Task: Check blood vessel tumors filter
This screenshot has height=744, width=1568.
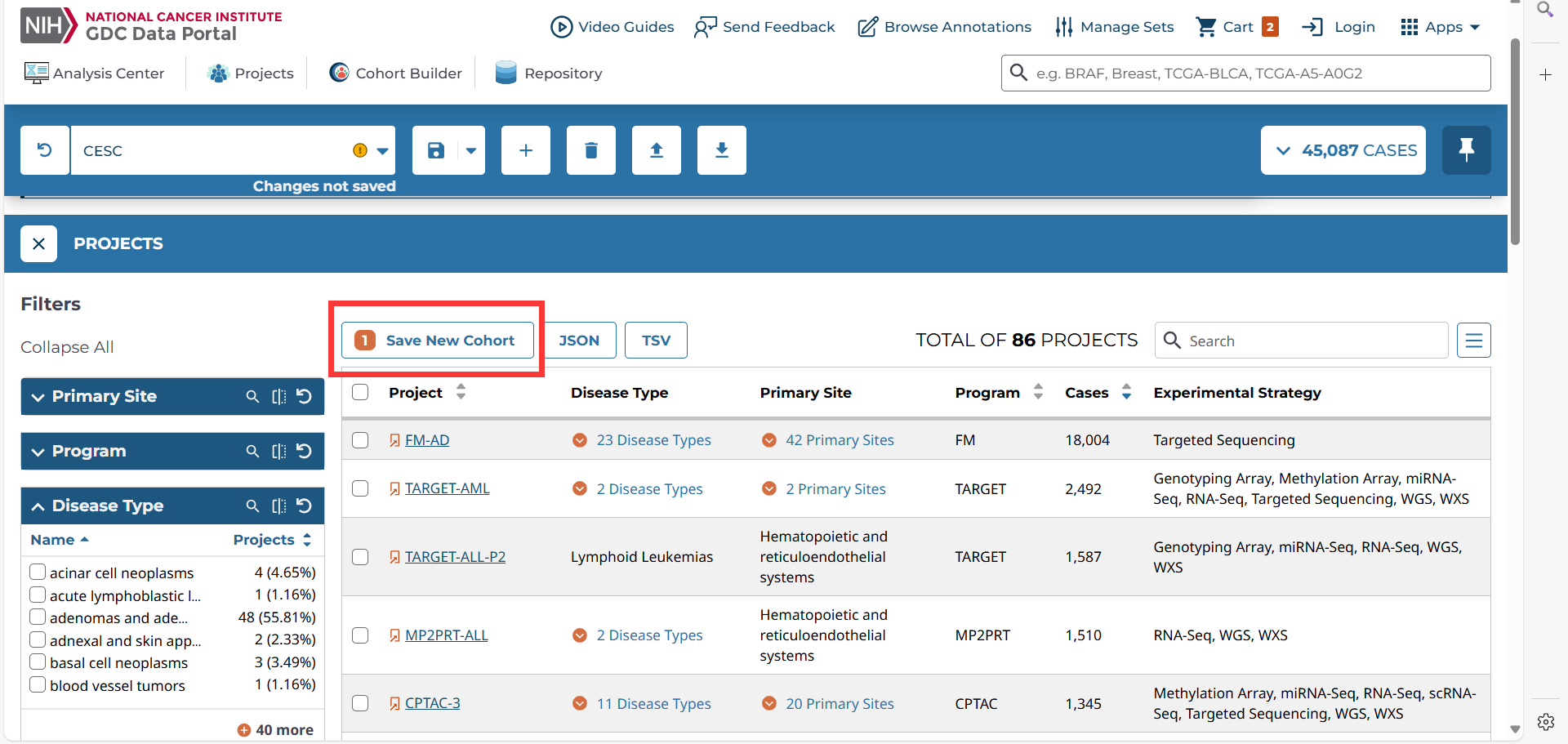Action: pyautogui.click(x=38, y=684)
